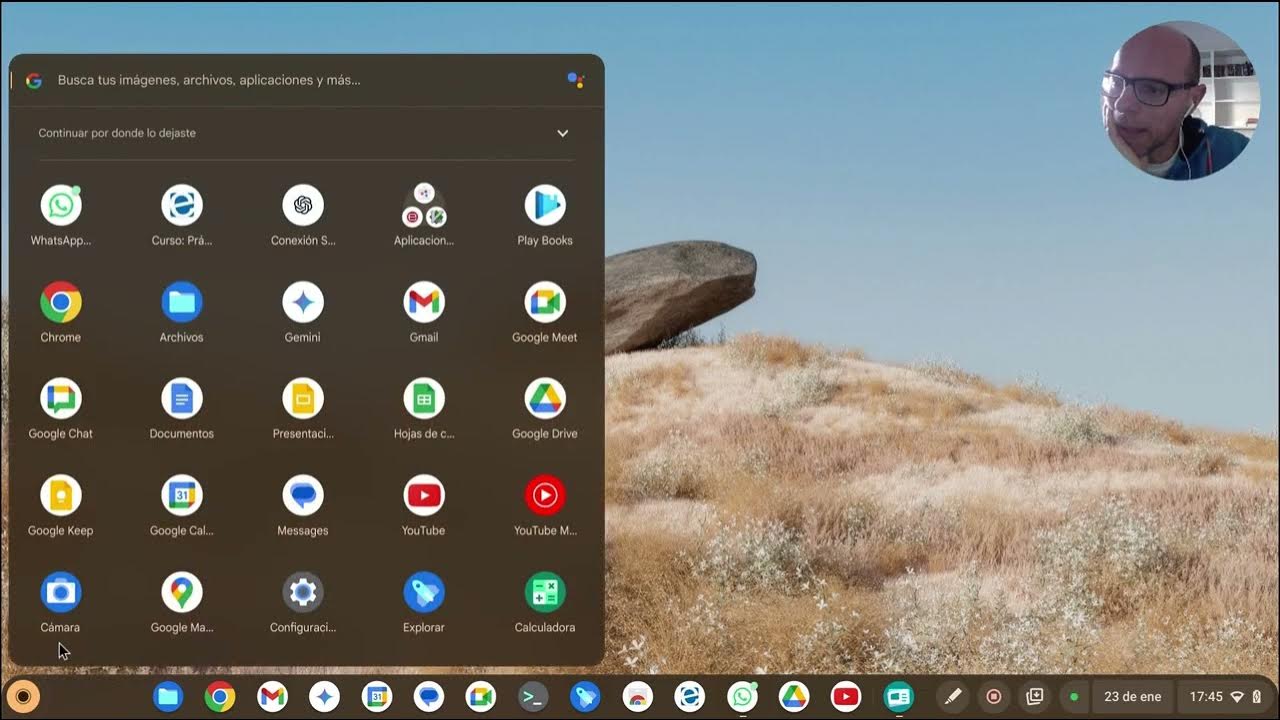
Task: Click the green privacy indicator dot
Action: 1074,696
